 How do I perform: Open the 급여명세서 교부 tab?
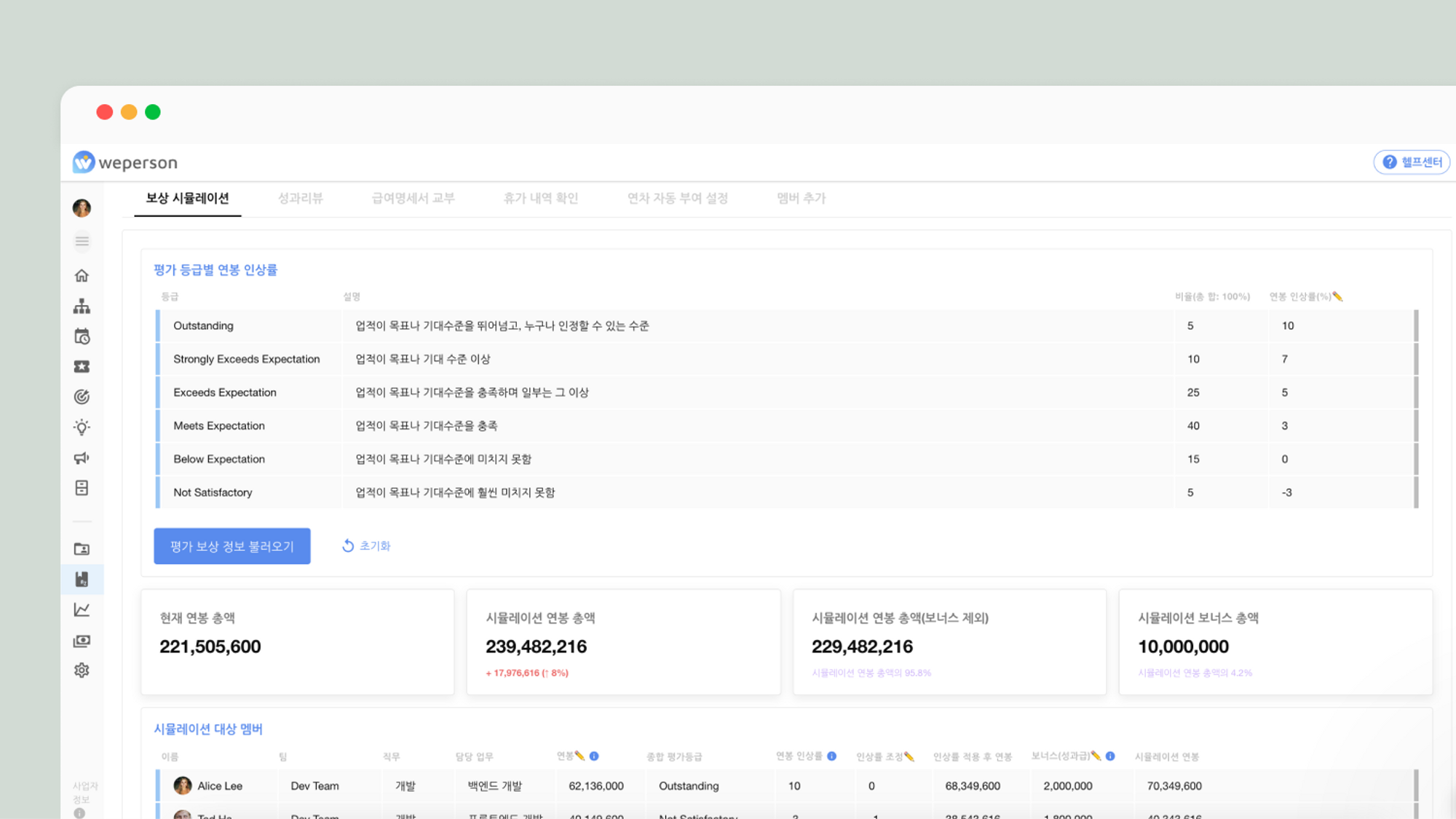click(413, 198)
